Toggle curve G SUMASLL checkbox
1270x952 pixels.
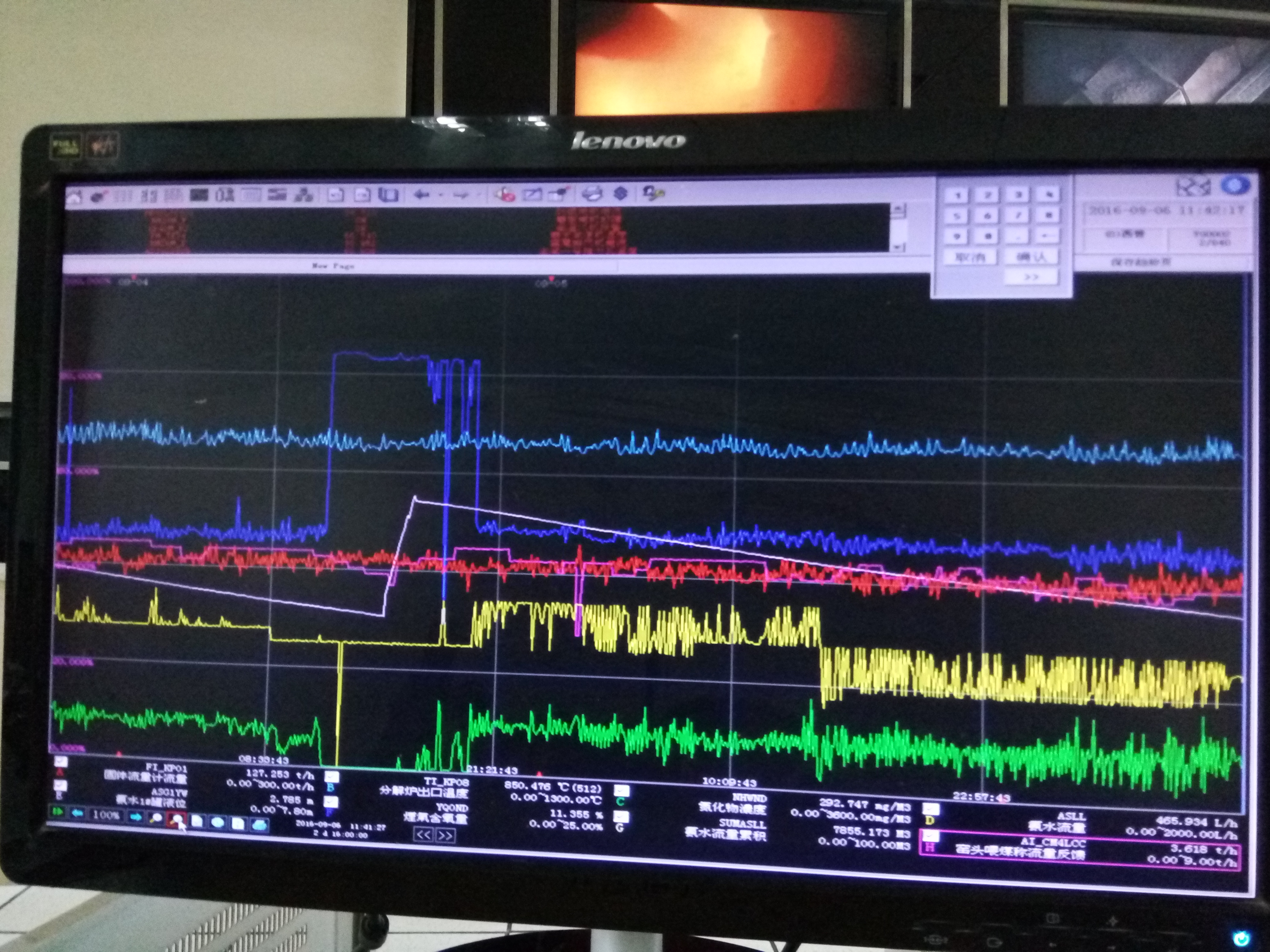pyautogui.click(x=621, y=816)
